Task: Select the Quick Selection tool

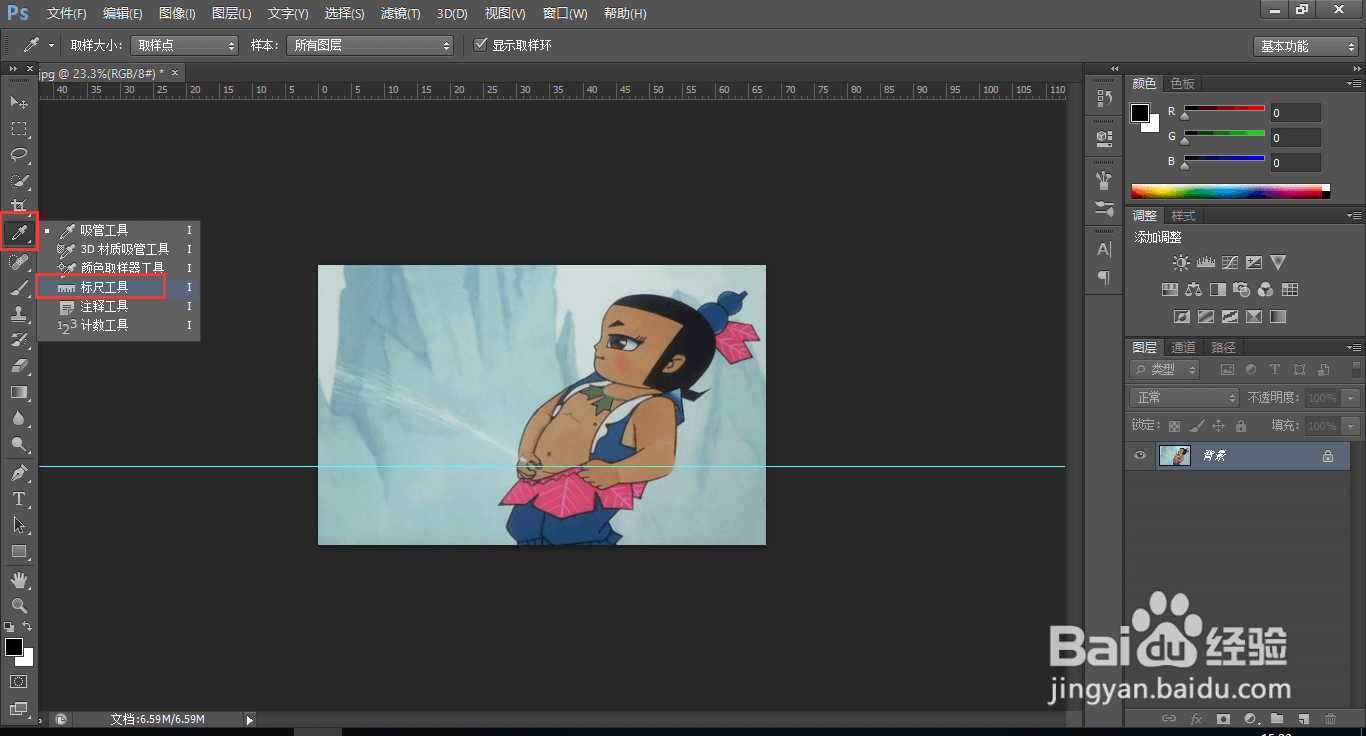Action: [19, 181]
